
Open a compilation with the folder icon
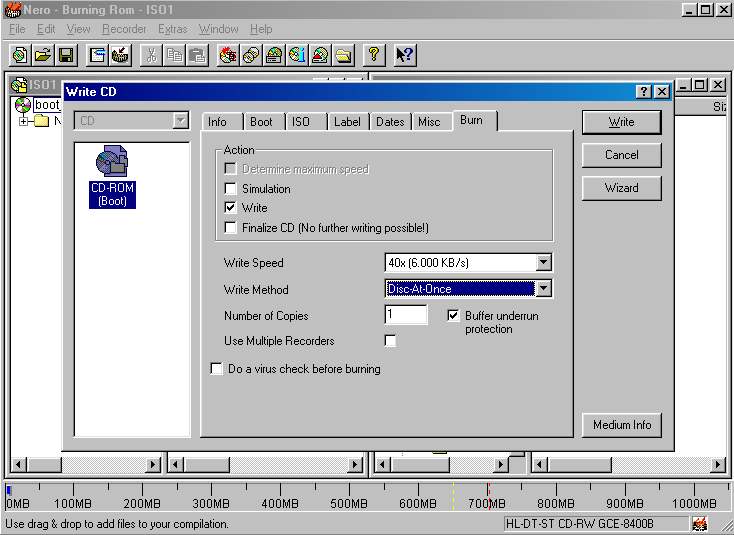(43, 55)
